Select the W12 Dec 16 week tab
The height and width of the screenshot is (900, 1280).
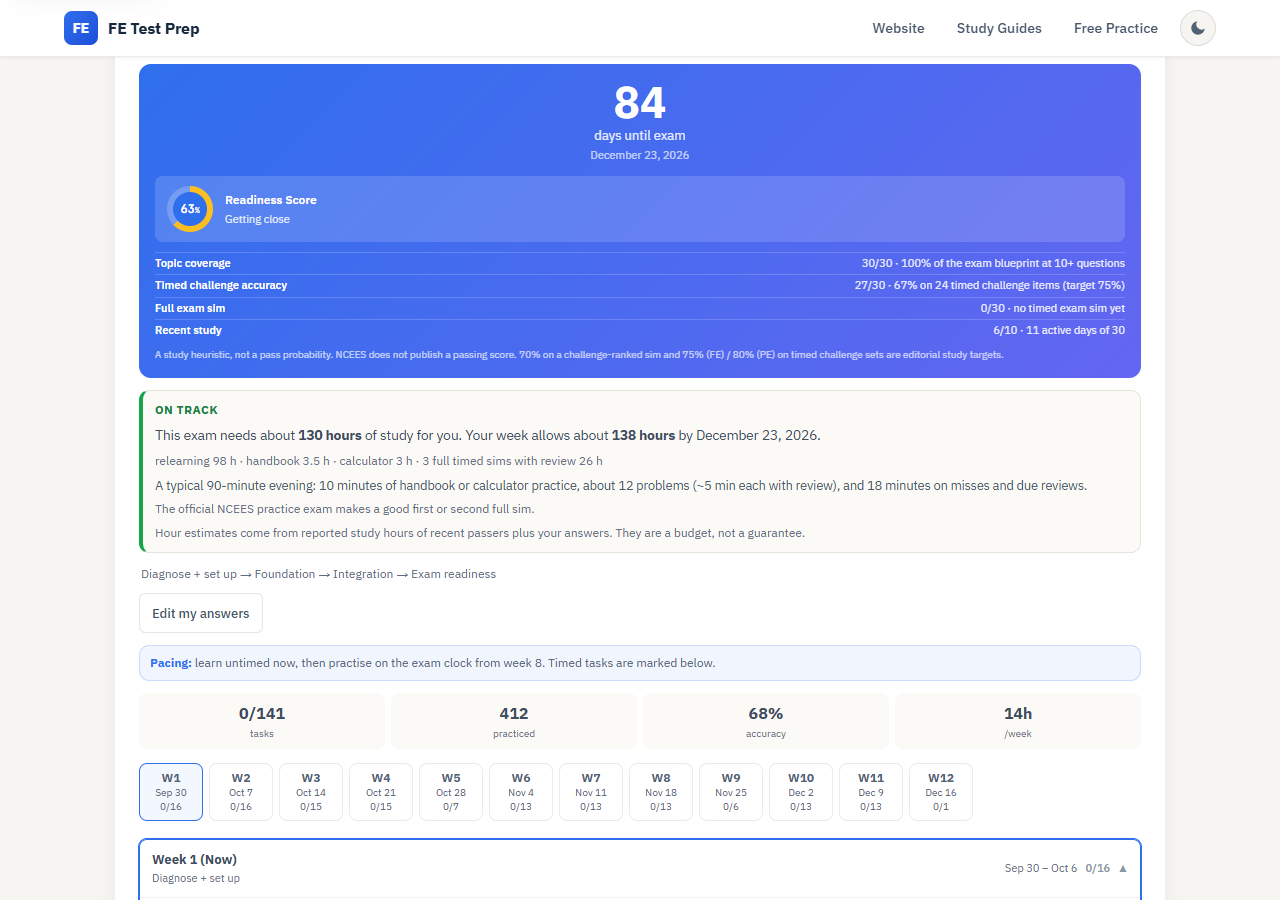pos(941,792)
